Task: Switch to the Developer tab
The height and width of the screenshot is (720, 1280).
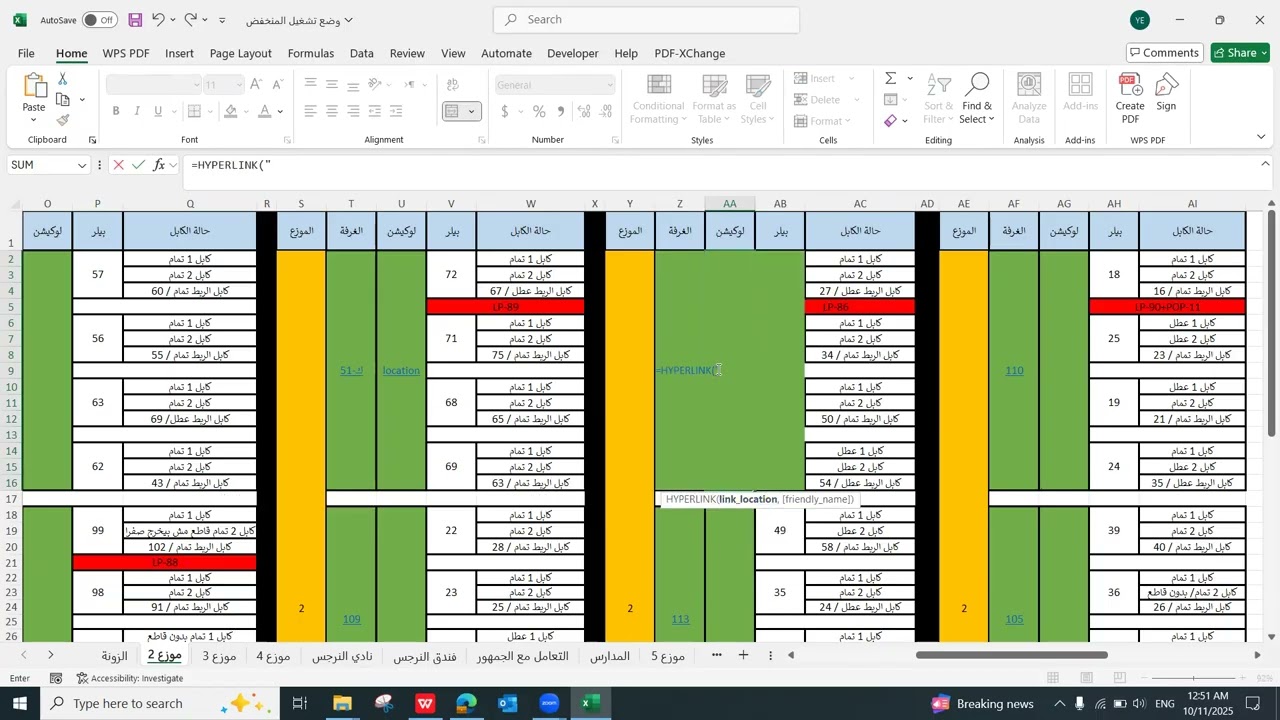Action: point(573,53)
